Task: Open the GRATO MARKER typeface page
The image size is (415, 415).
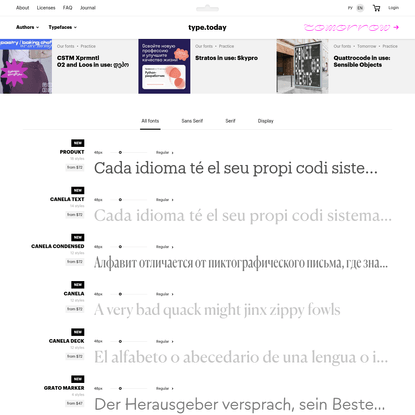Action: [64, 388]
